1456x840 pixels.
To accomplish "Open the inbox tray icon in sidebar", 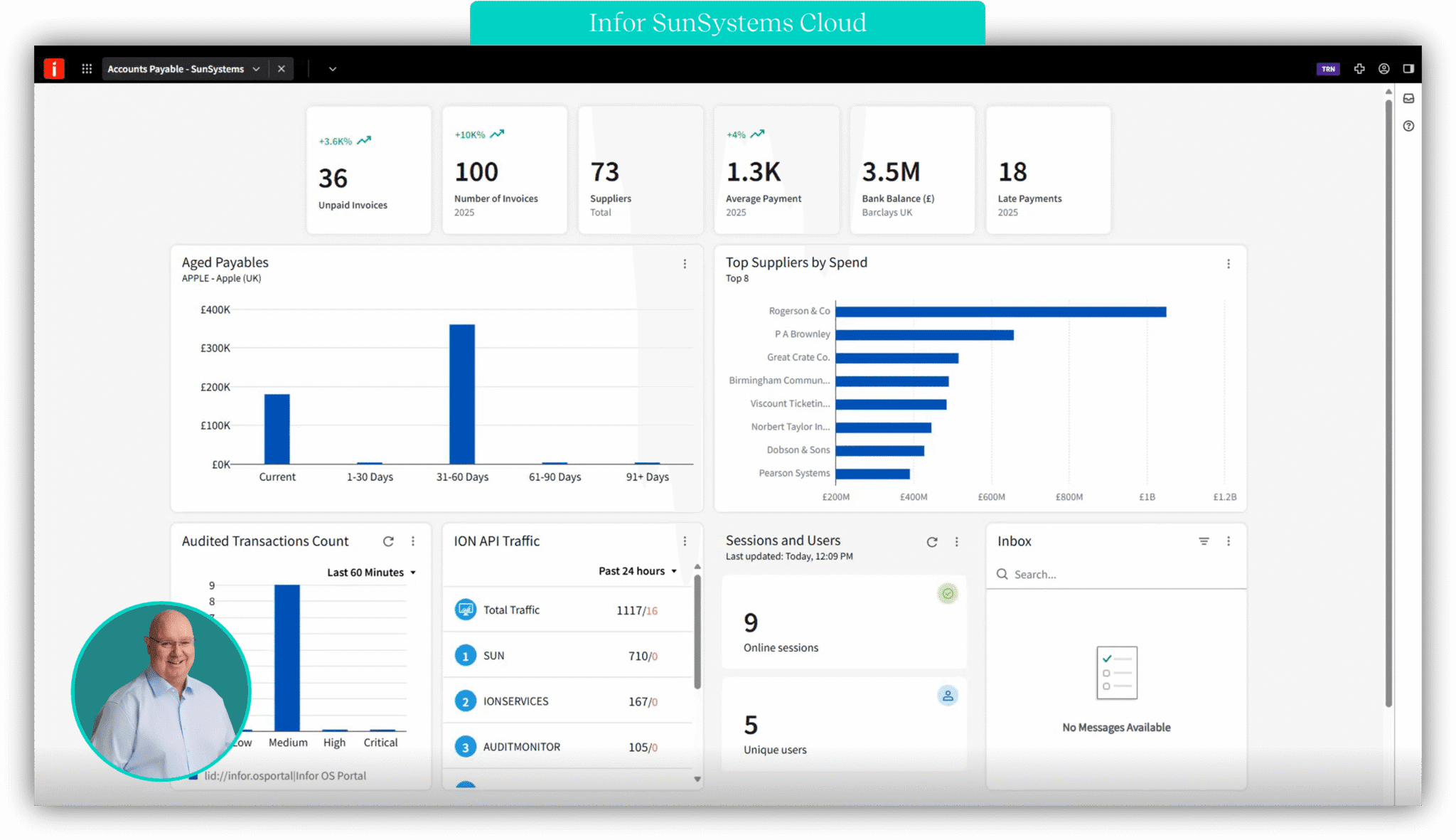I will pos(1408,99).
